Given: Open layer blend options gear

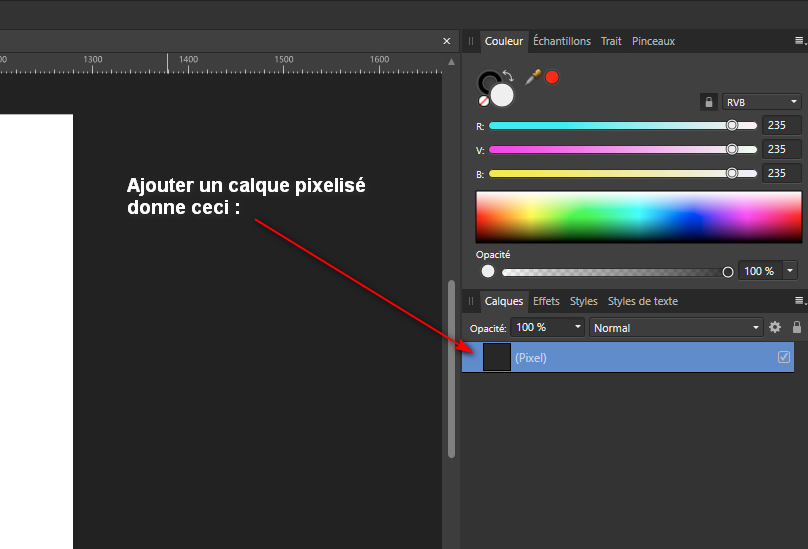Looking at the screenshot, I should [x=775, y=327].
